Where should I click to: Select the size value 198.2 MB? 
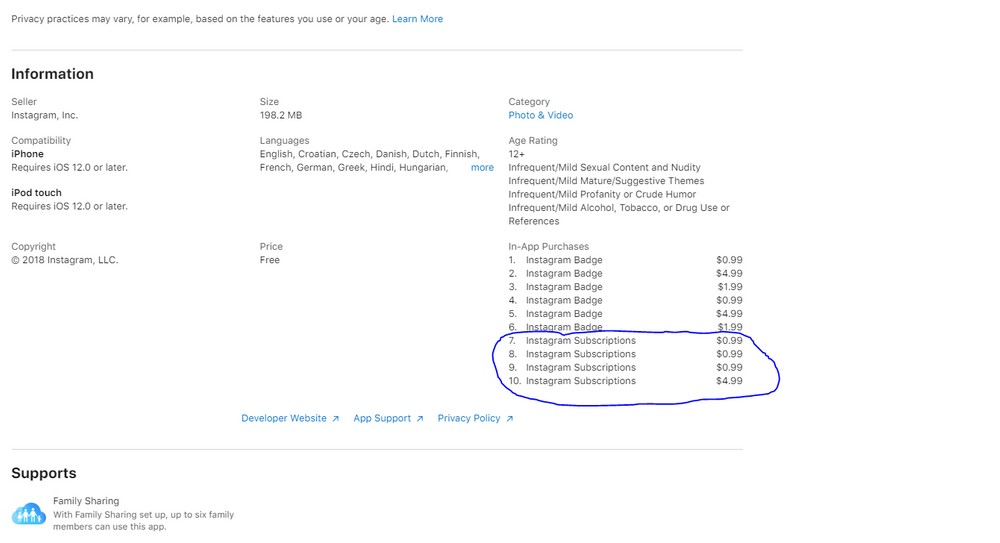coord(281,115)
